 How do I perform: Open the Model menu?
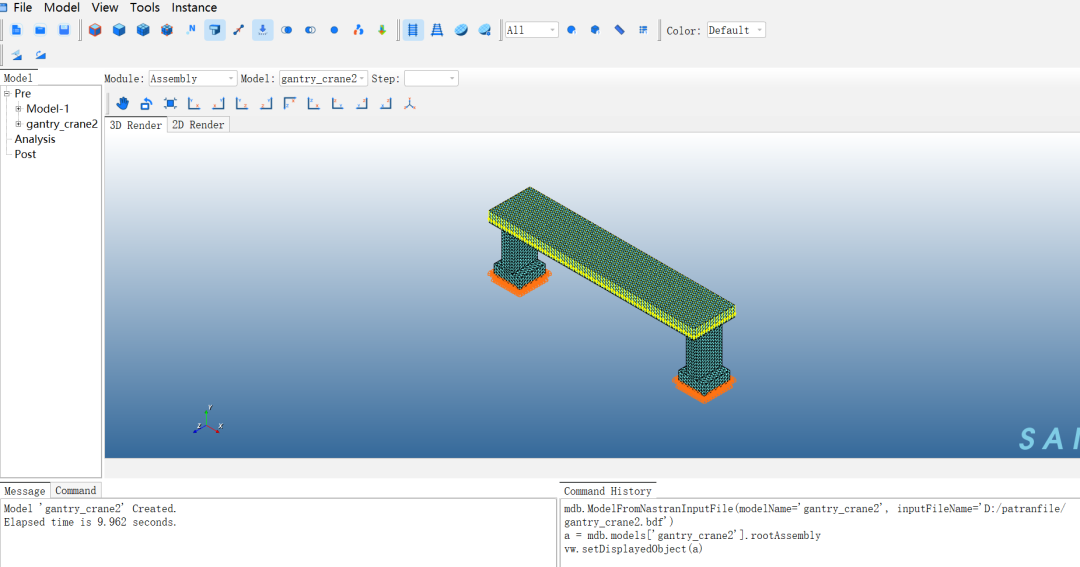pyautogui.click(x=62, y=8)
